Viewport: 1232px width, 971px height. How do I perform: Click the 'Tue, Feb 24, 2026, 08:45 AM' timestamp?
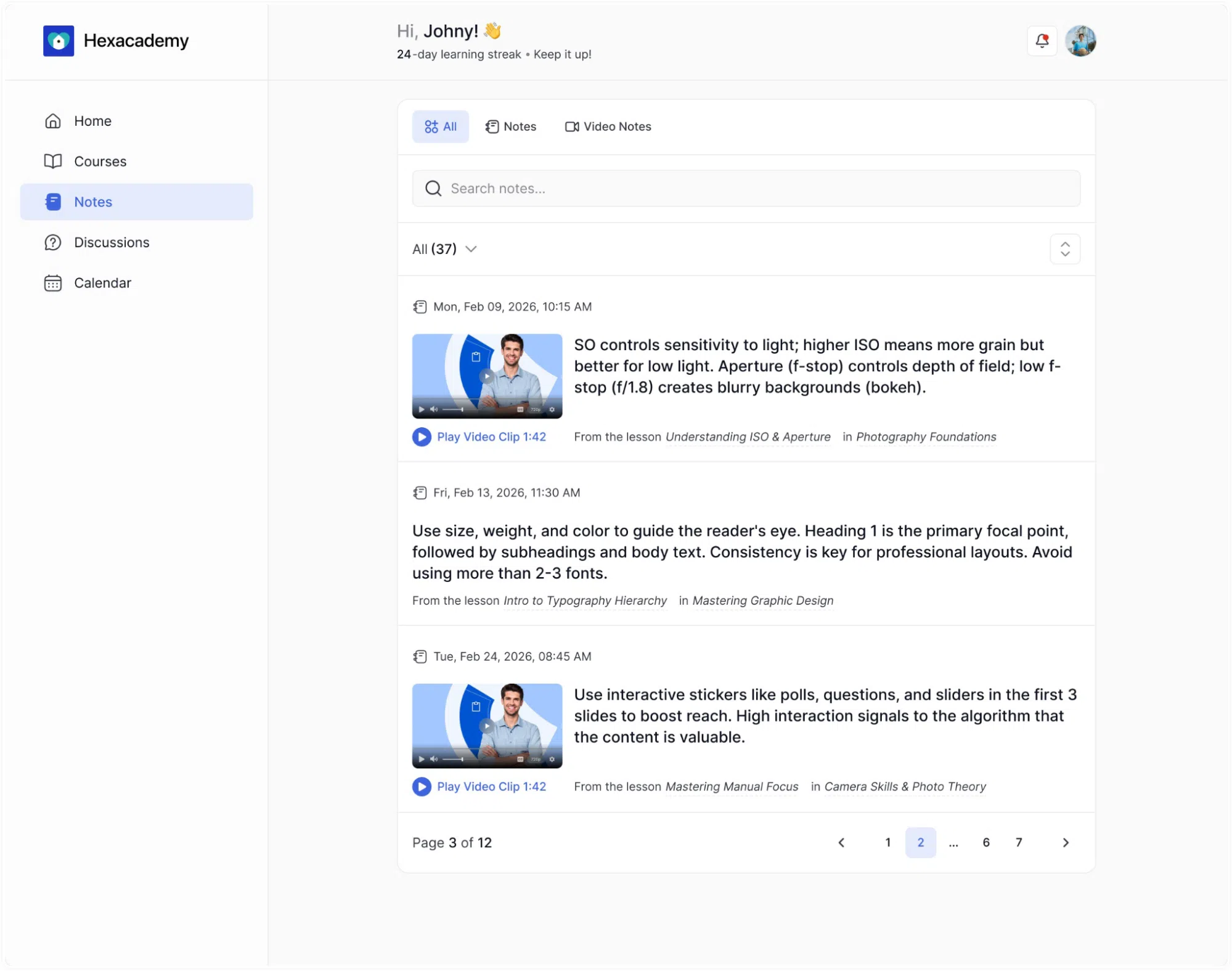pyautogui.click(x=512, y=657)
